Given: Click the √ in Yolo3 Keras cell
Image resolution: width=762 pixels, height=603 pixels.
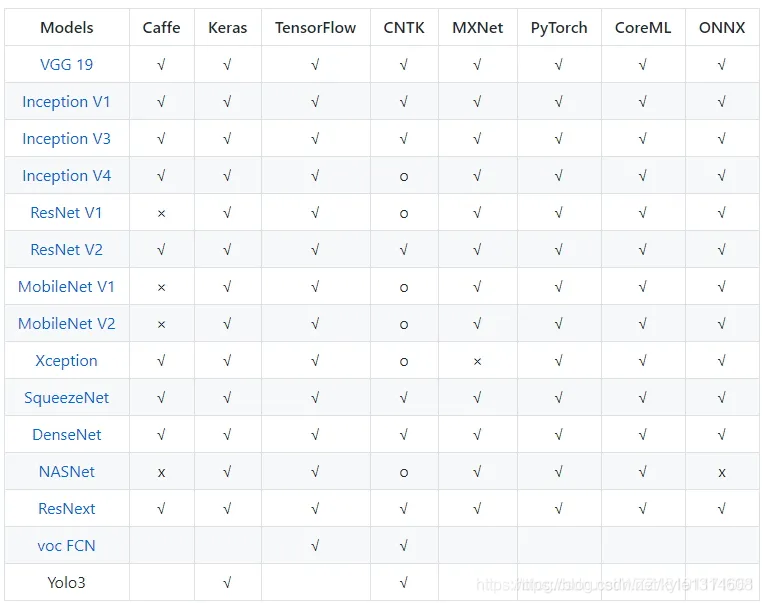Looking at the screenshot, I should tap(227, 583).
